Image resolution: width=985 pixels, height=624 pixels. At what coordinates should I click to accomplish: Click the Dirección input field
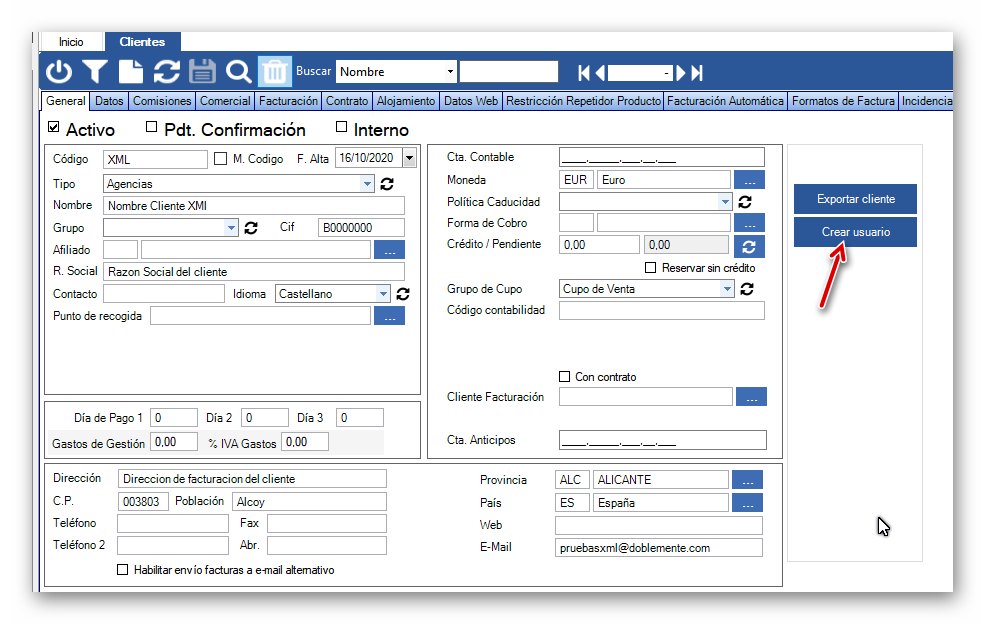(252, 479)
